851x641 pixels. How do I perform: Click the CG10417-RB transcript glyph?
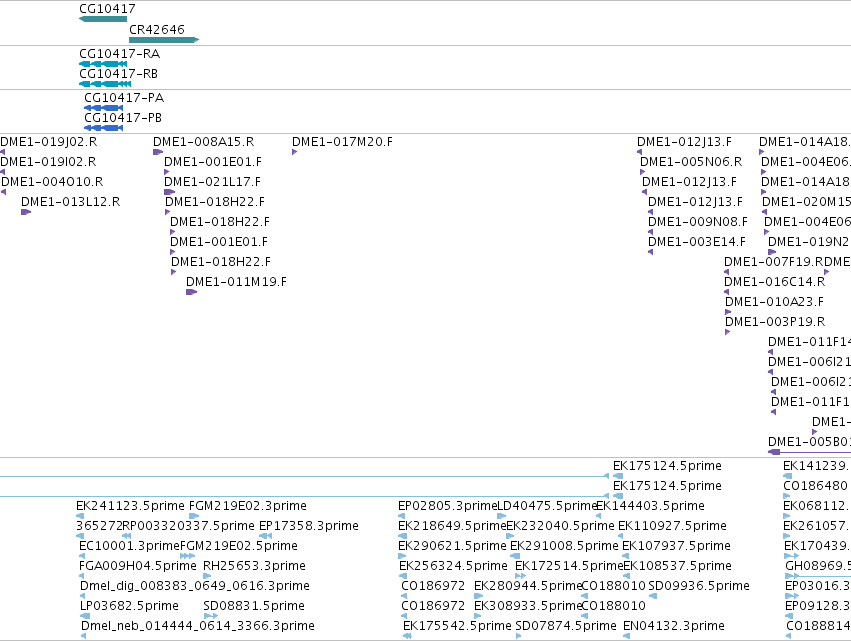click(x=105, y=84)
